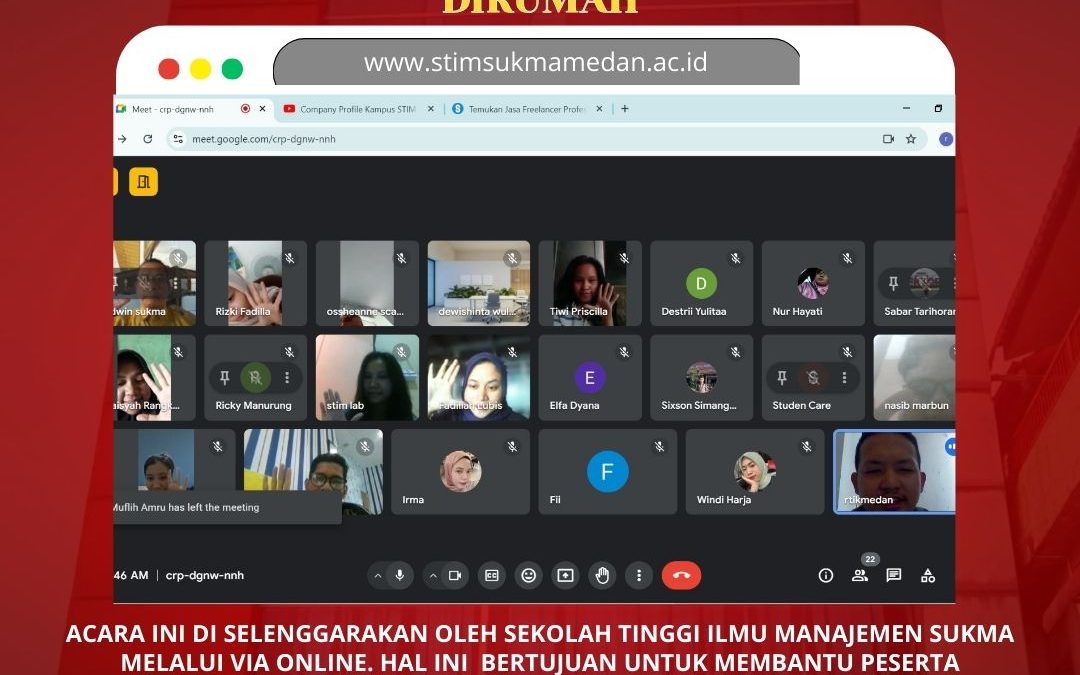Toggle the camera button in call controls

455,575
